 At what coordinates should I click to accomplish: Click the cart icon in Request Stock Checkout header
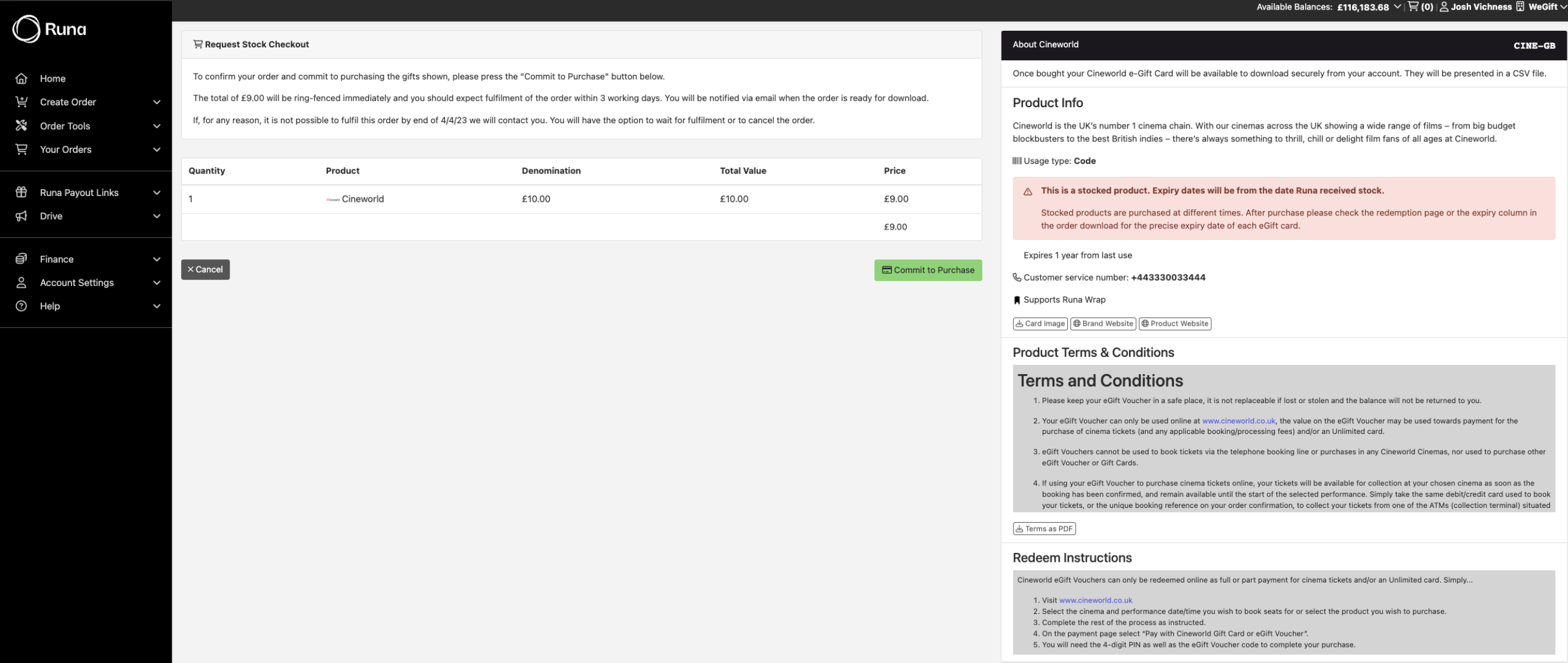pyautogui.click(x=198, y=44)
